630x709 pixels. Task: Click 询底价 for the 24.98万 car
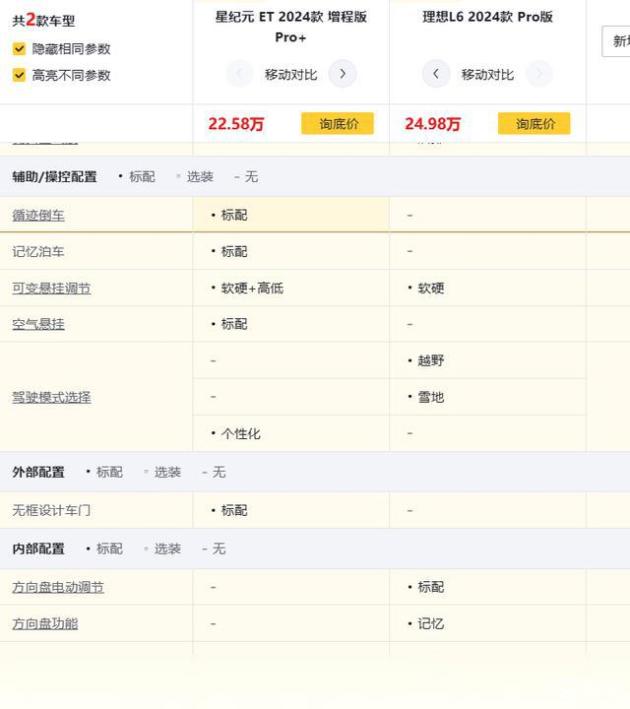click(x=534, y=124)
